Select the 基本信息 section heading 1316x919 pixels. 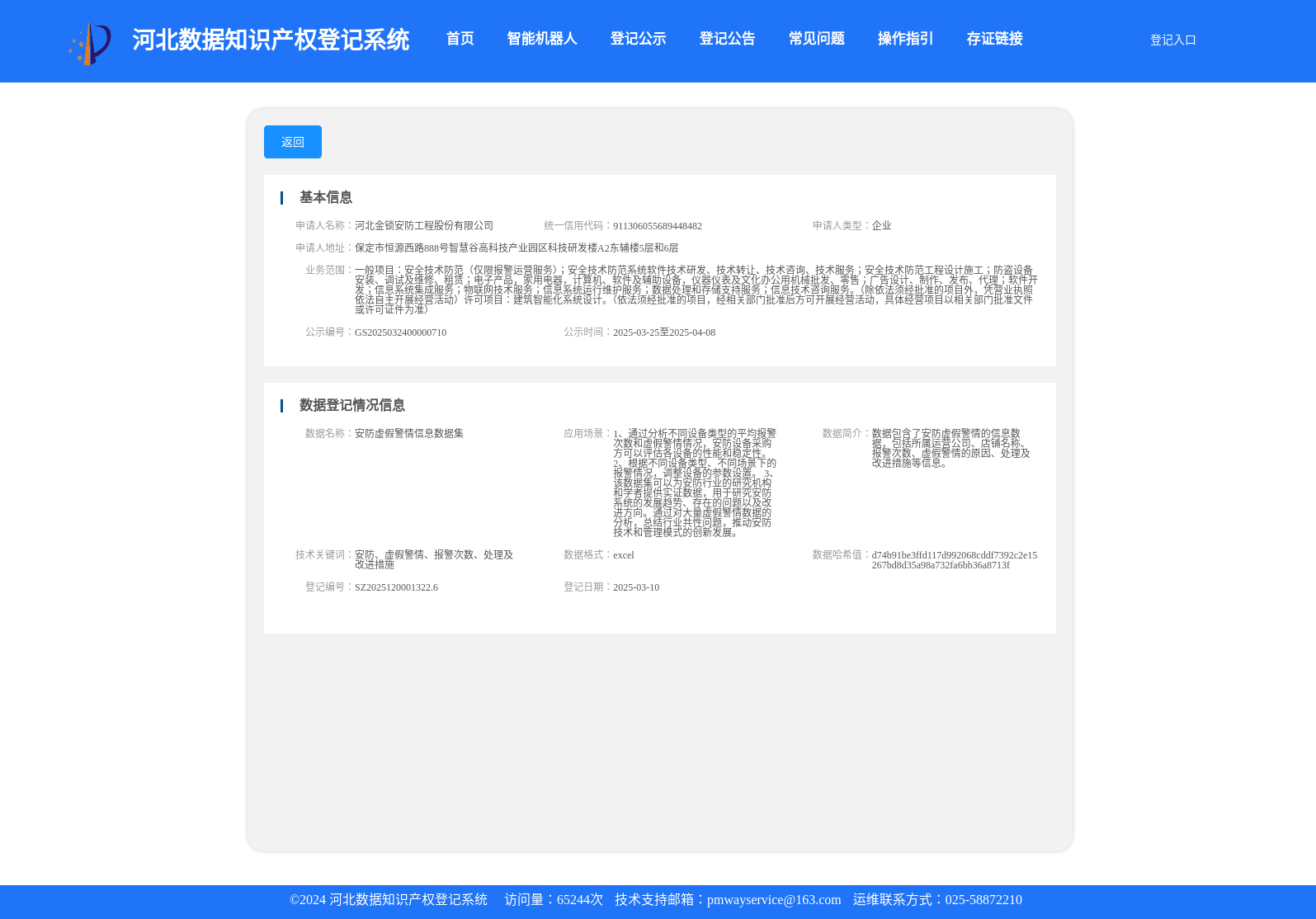(x=325, y=197)
